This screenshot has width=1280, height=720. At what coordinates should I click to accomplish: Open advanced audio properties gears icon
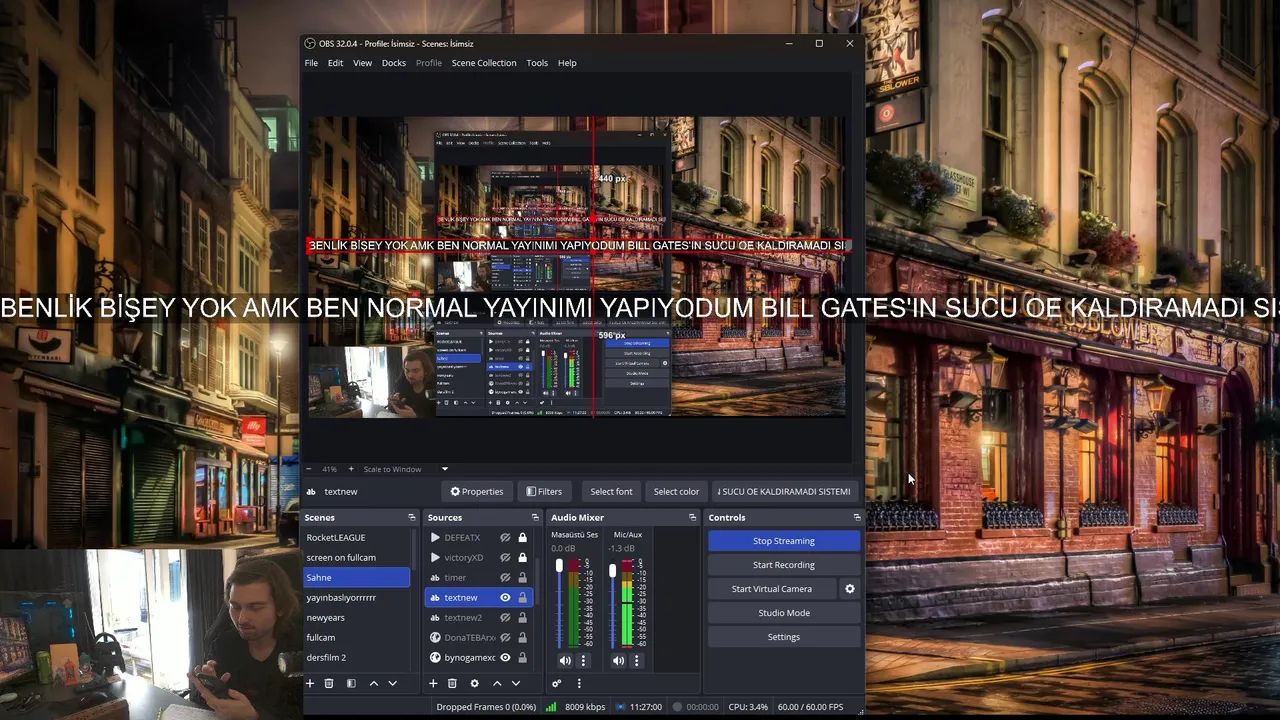click(x=557, y=683)
